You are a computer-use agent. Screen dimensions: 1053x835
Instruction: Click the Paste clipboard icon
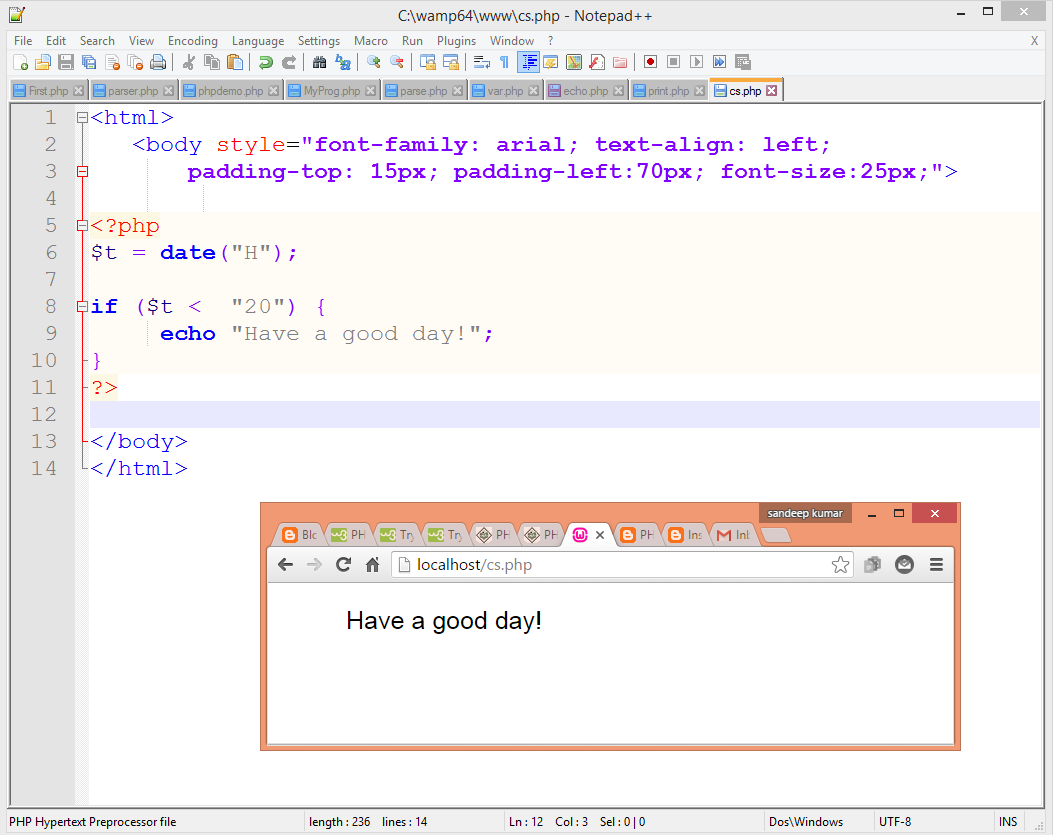click(234, 62)
